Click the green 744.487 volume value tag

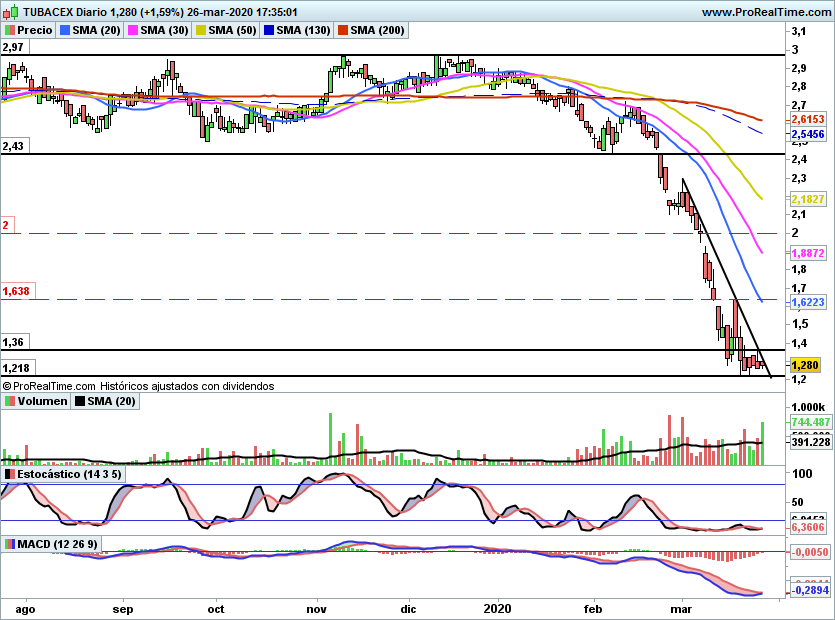[x=808, y=423]
